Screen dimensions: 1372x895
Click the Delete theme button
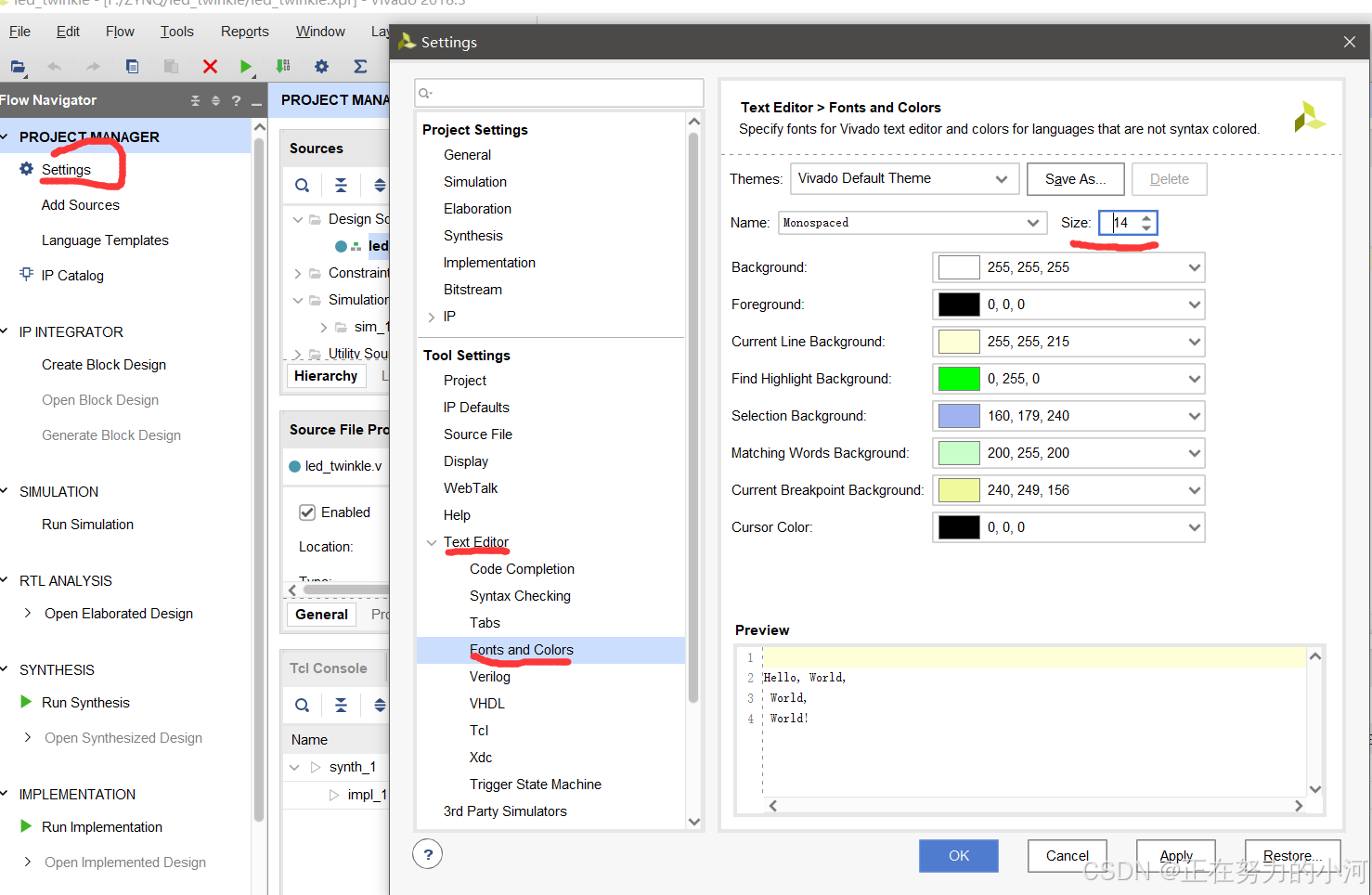pyautogui.click(x=1169, y=179)
